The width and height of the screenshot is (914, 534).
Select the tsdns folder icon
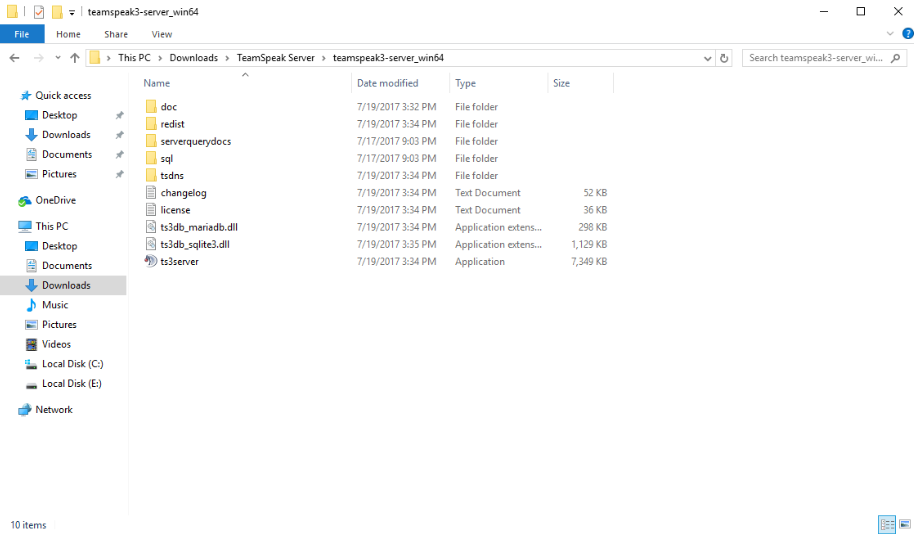coord(151,175)
